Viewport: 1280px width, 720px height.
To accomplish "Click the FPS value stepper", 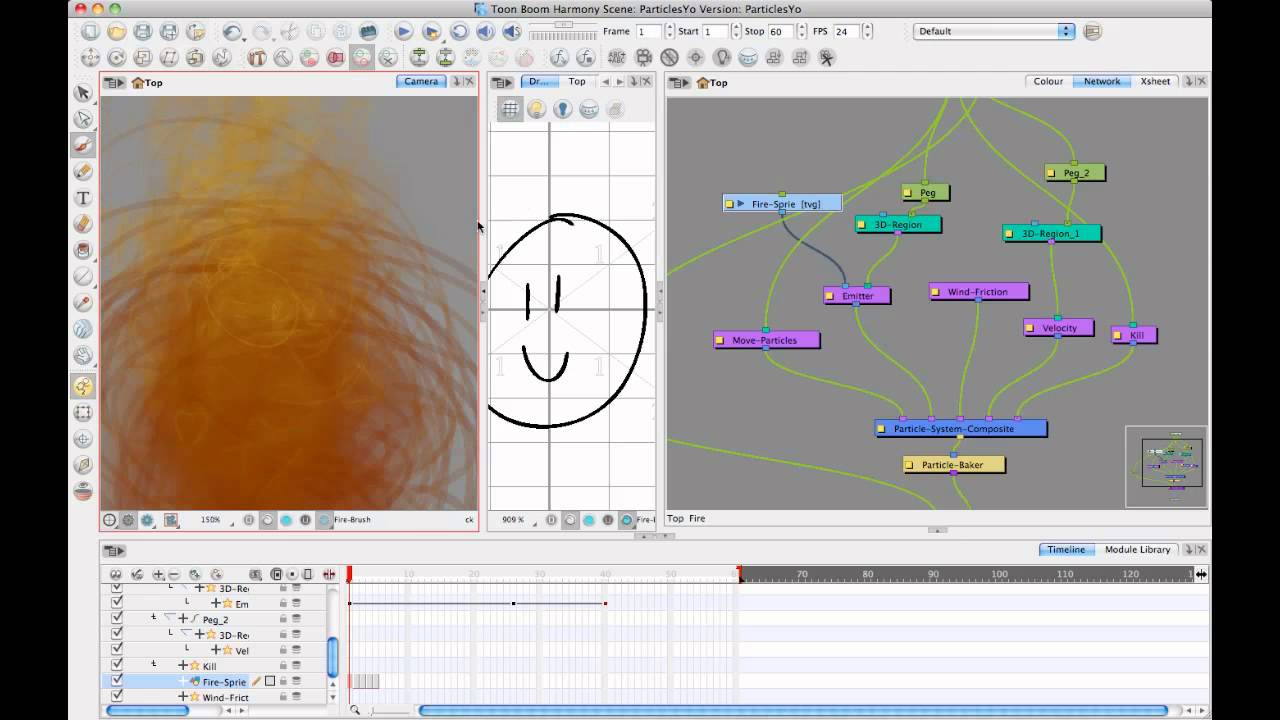I will click(x=867, y=31).
